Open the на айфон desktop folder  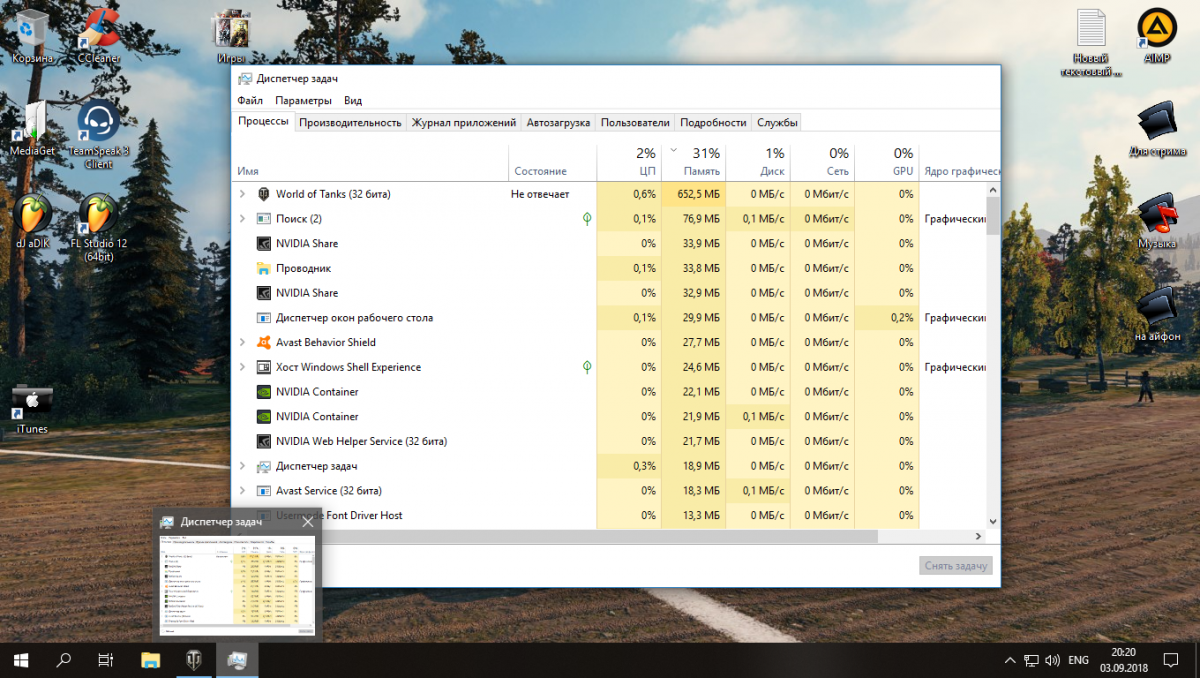[x=1156, y=314]
